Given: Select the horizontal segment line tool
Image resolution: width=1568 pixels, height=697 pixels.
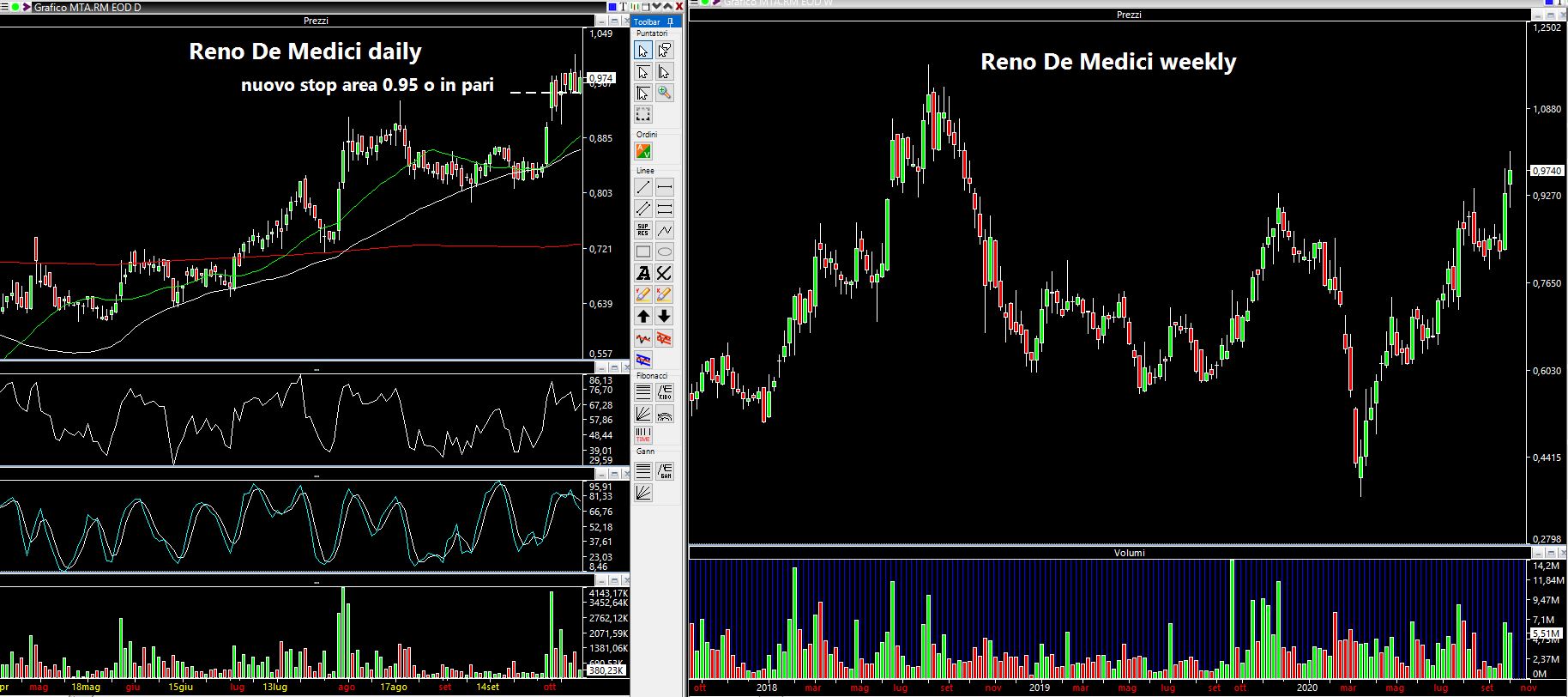Looking at the screenshot, I should click(665, 187).
